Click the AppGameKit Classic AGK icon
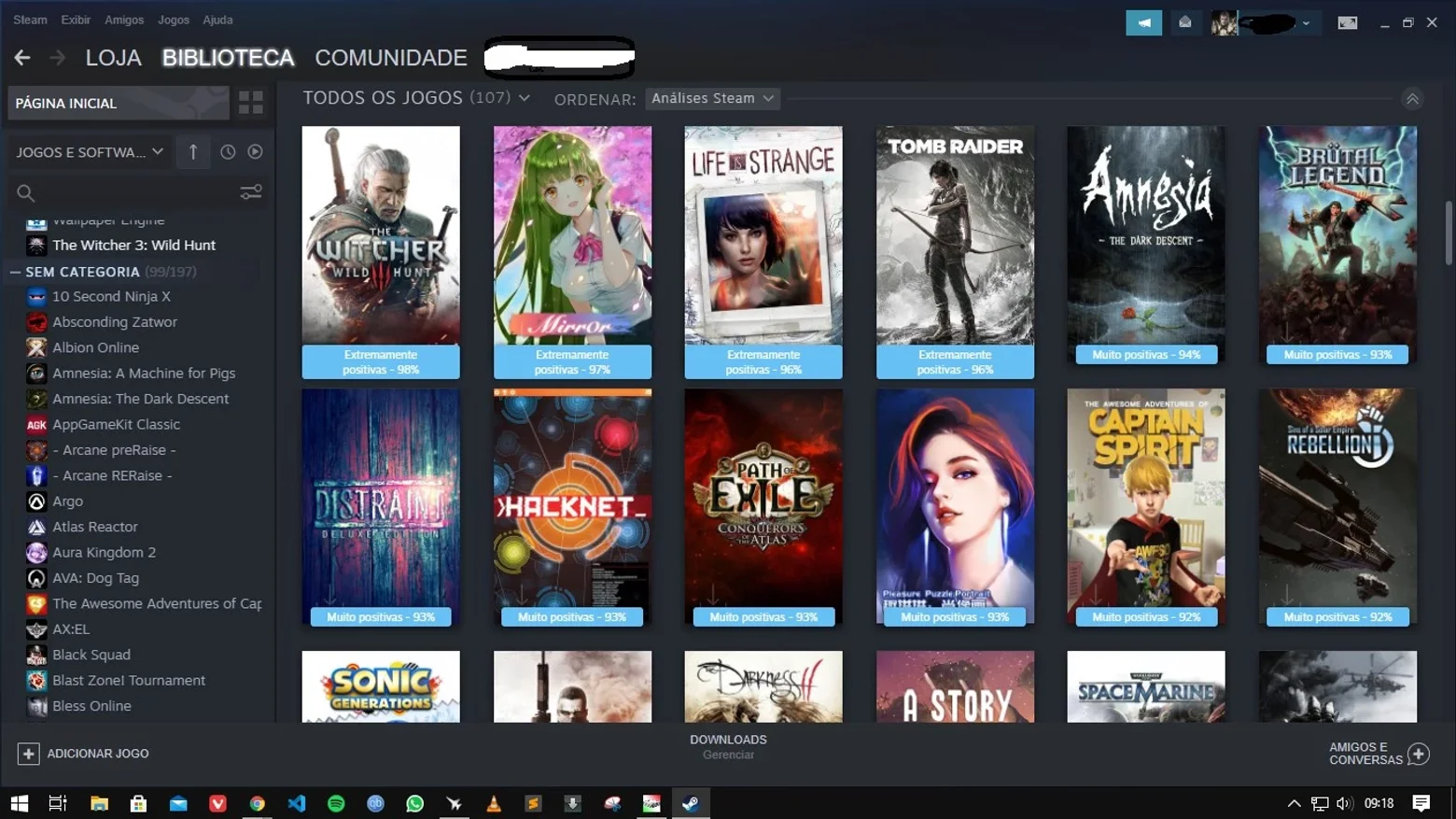Screen dimensions: 1456x819 [x=36, y=425]
